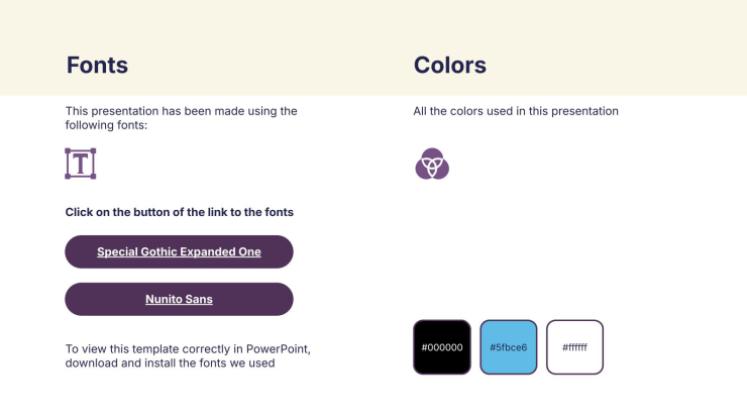Click the bold 'Click on the button' instruction
Screen dimensions: 747x420
coord(179,212)
